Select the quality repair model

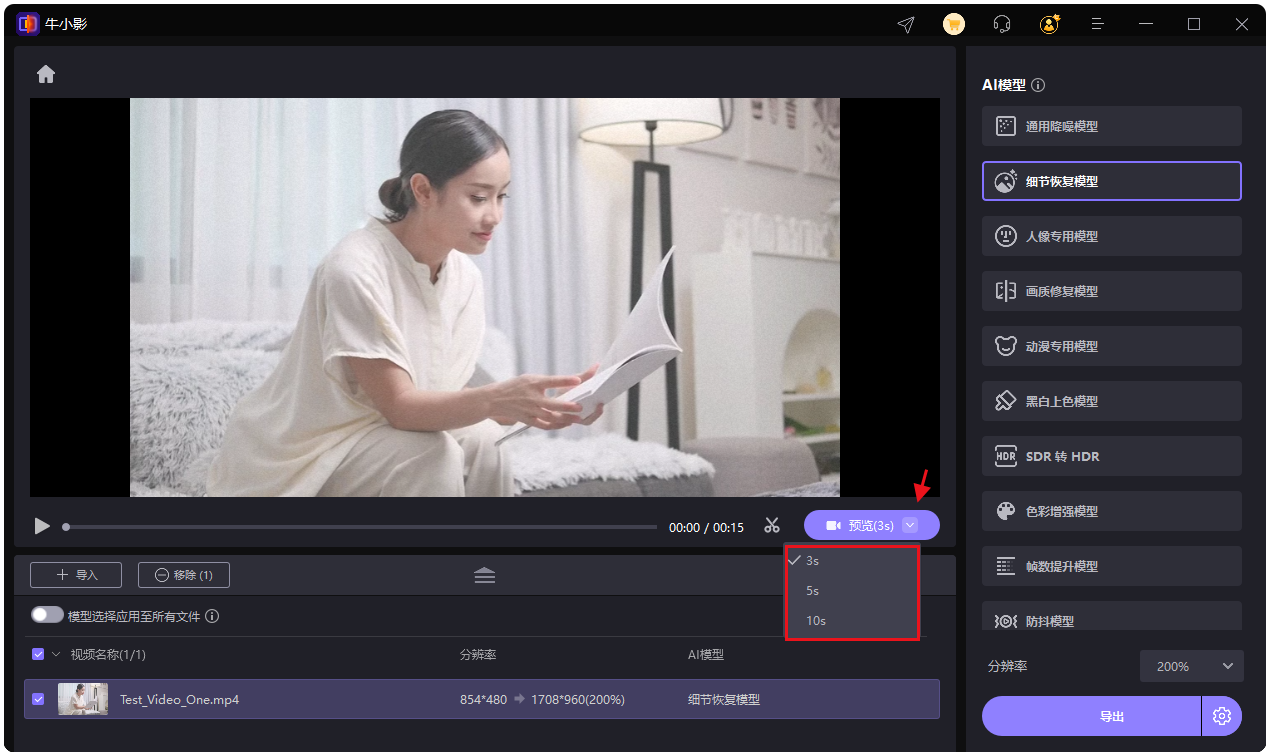(x=1112, y=291)
